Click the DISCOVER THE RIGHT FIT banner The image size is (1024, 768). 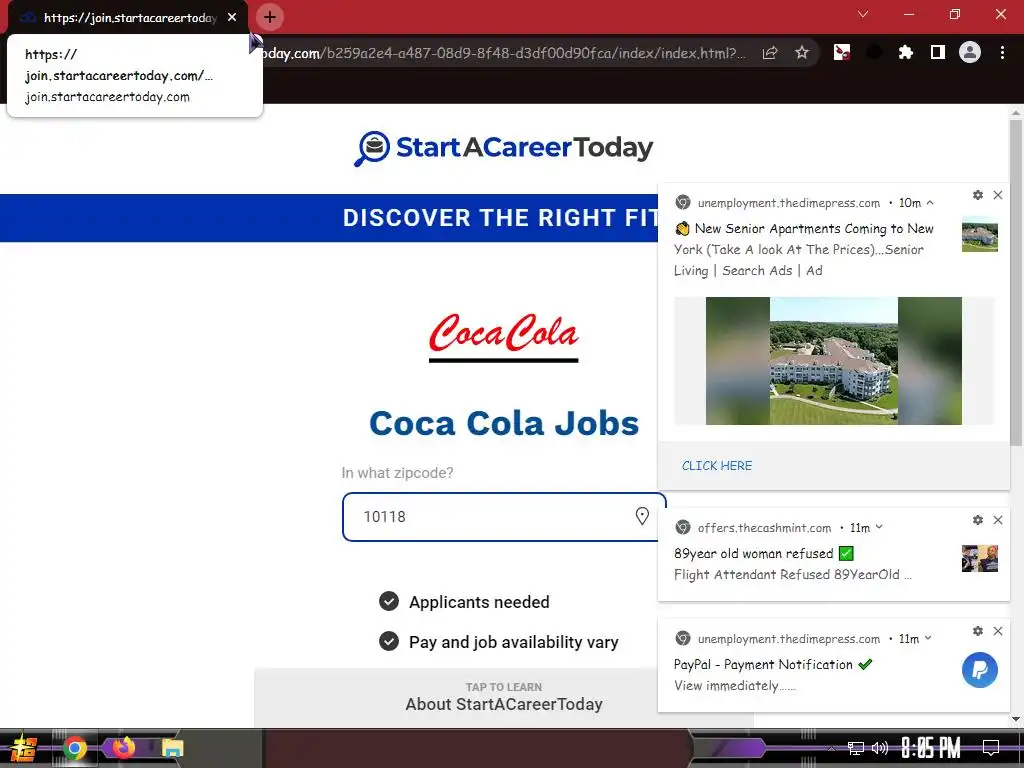click(329, 218)
